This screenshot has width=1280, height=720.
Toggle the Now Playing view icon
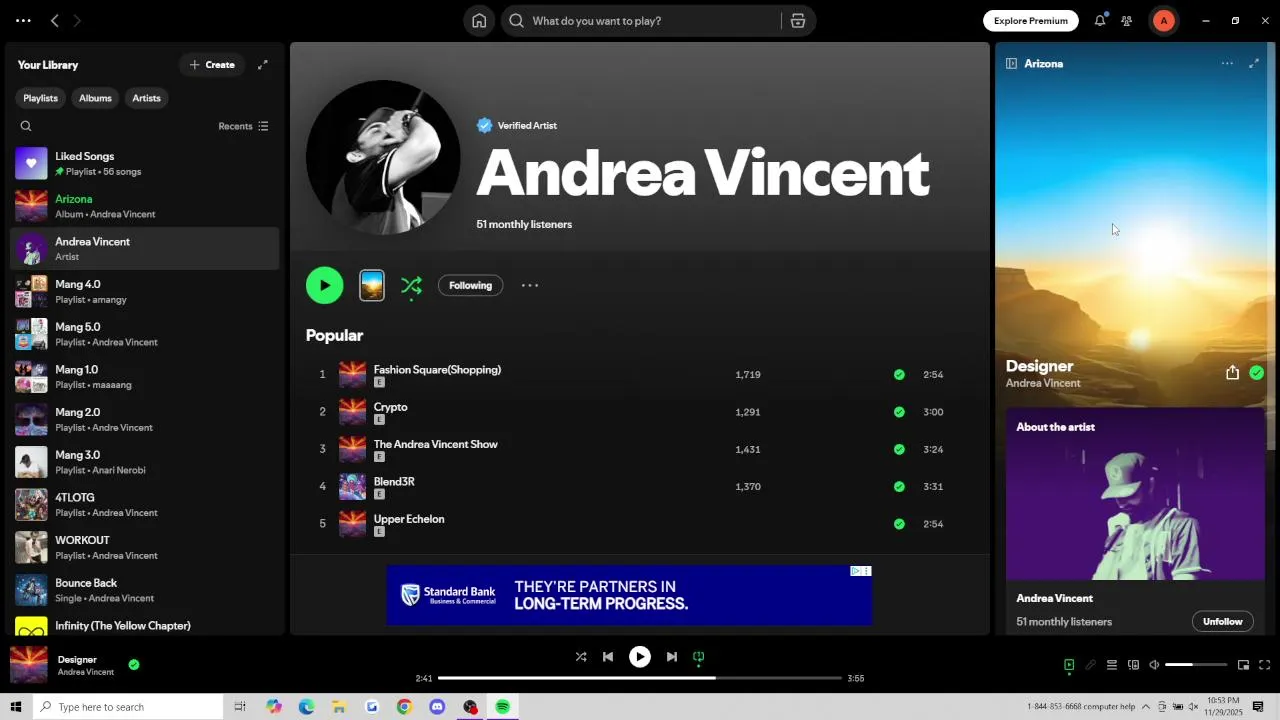tap(1069, 665)
